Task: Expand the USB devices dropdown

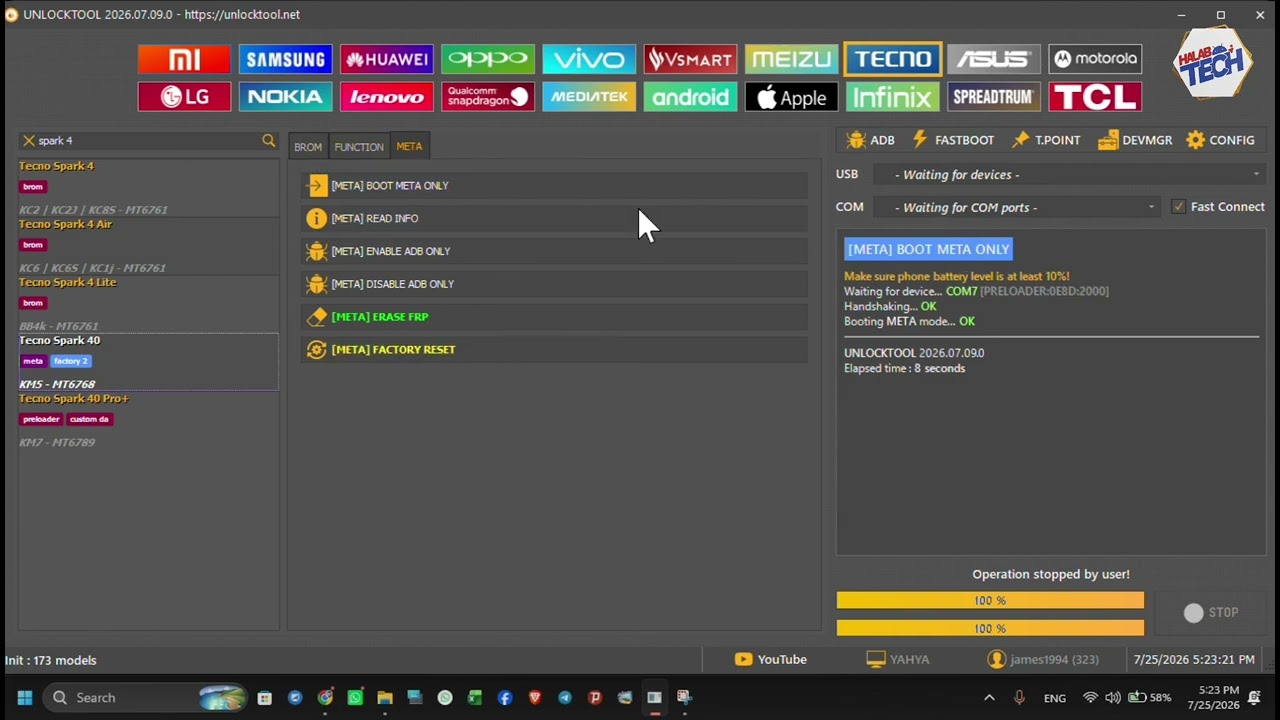Action: coord(1068,174)
